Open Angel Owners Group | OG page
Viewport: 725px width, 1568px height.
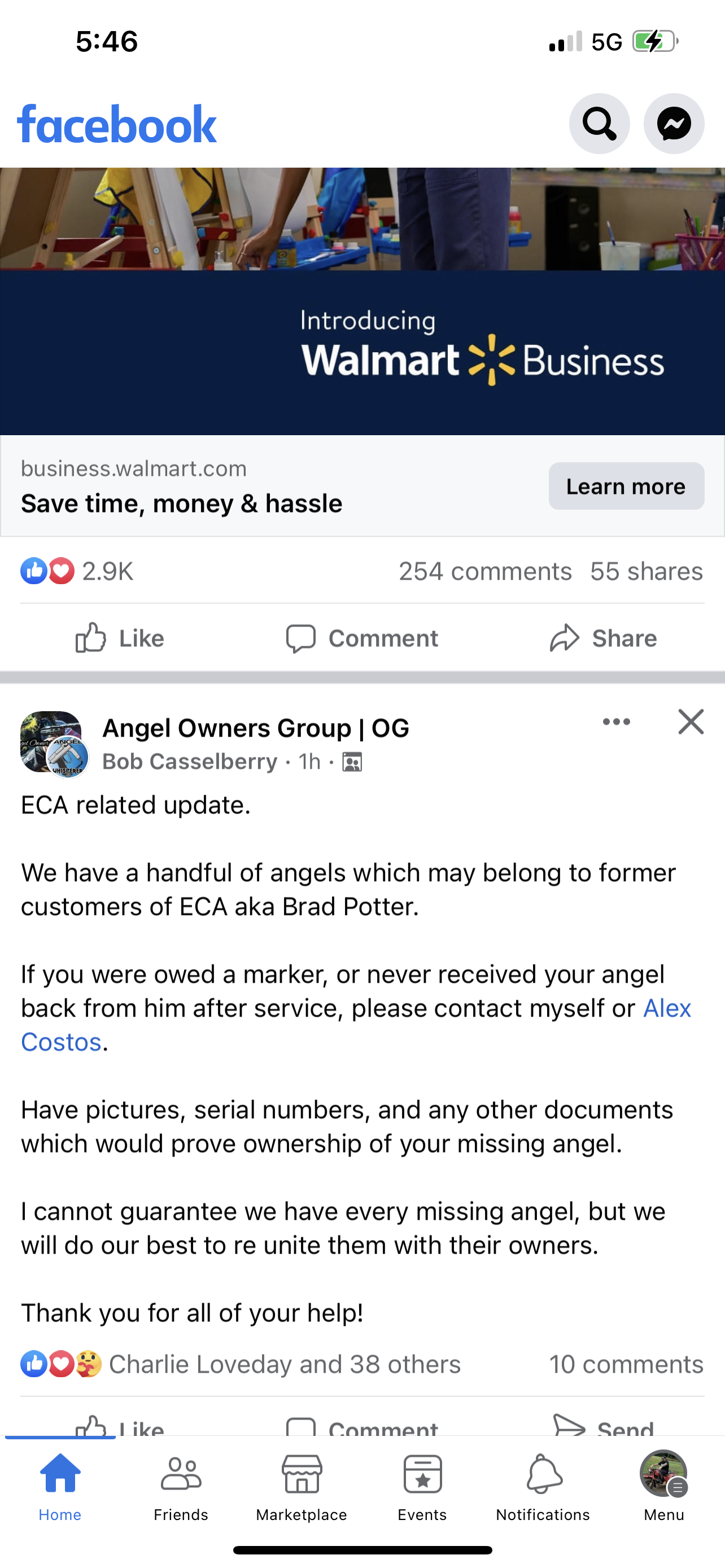[256, 728]
